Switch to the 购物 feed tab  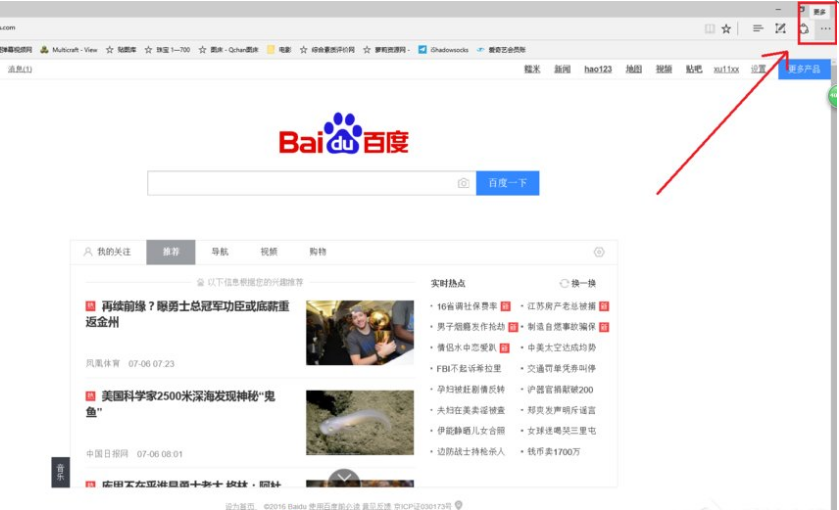tap(318, 252)
